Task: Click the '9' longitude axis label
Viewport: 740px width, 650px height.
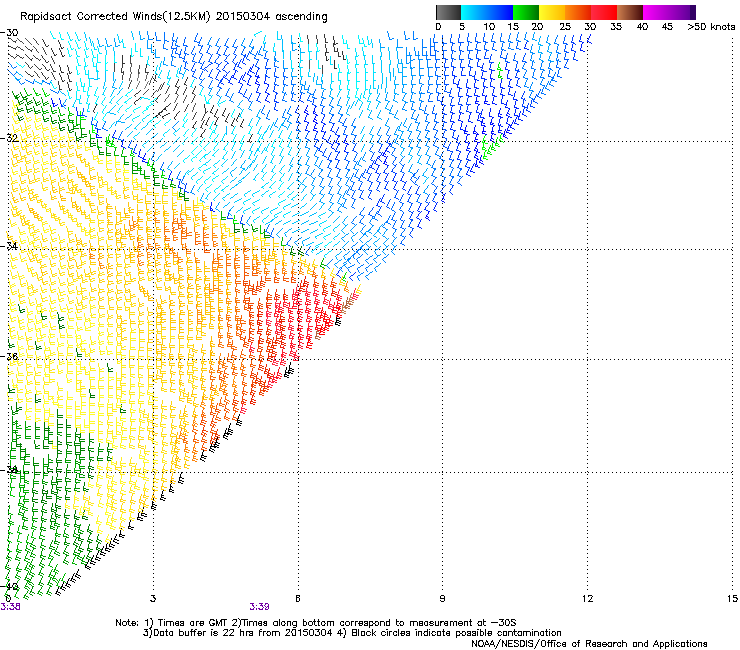Action: [442, 599]
